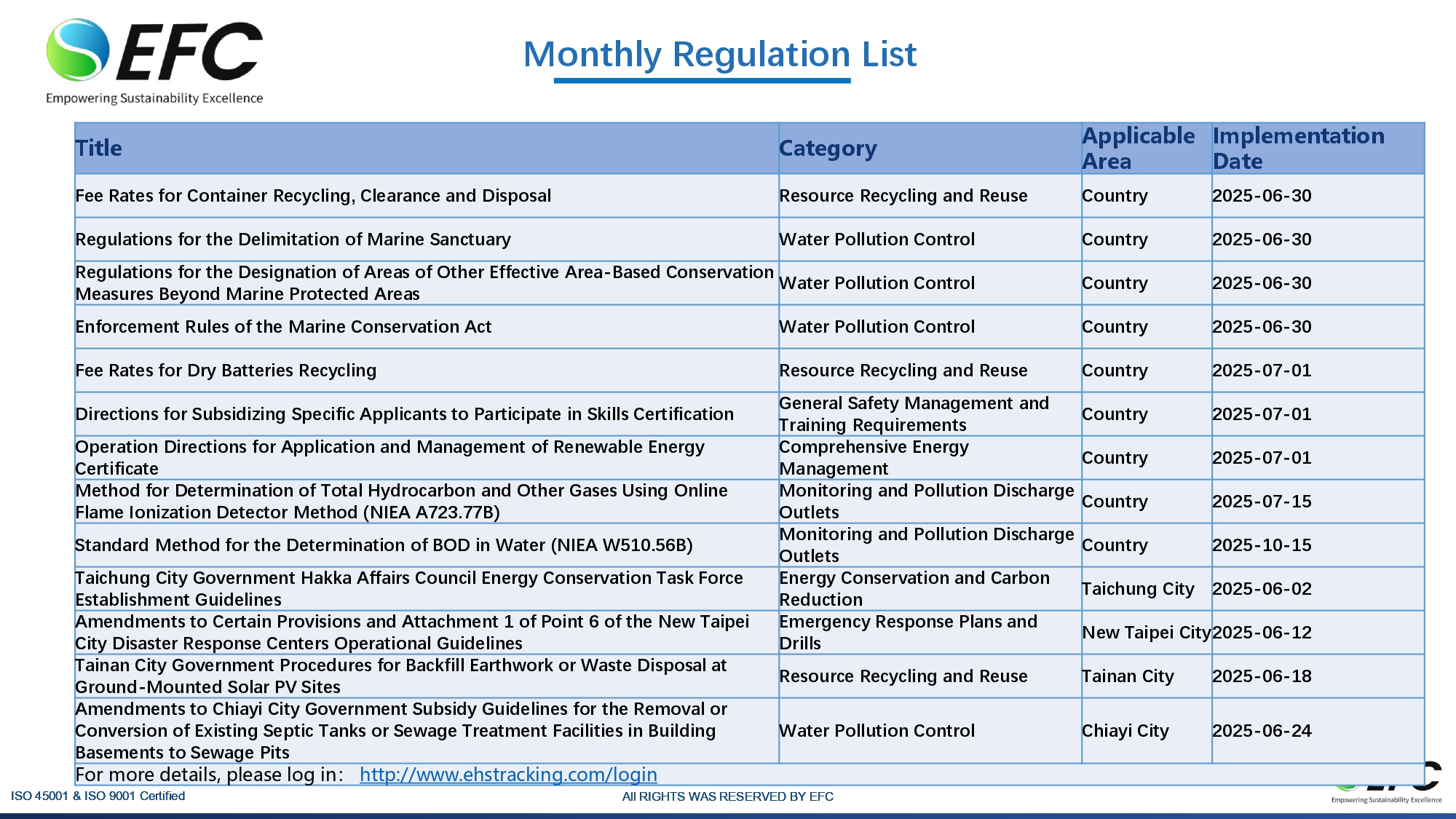The height and width of the screenshot is (819, 1456).
Task: Click 'For more details, please log in:' text
Action: pyautogui.click(x=209, y=775)
